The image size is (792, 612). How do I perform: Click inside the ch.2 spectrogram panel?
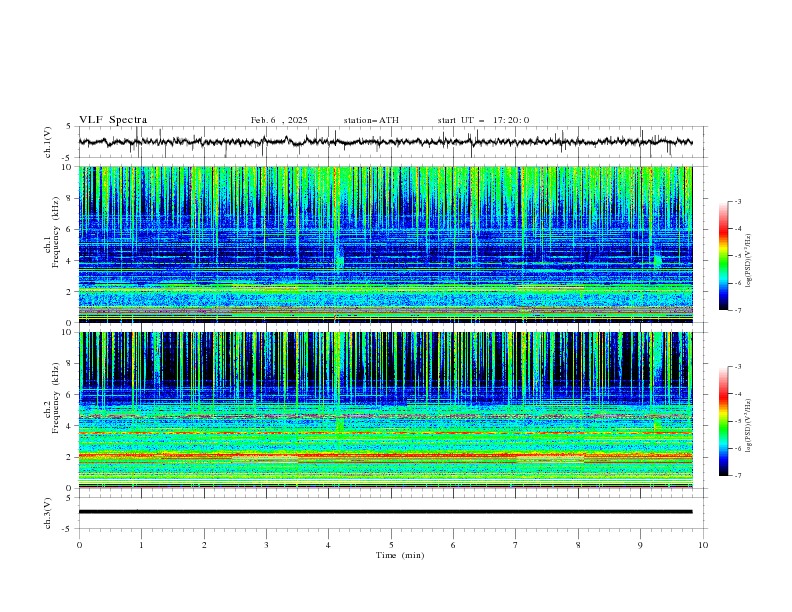[385, 410]
